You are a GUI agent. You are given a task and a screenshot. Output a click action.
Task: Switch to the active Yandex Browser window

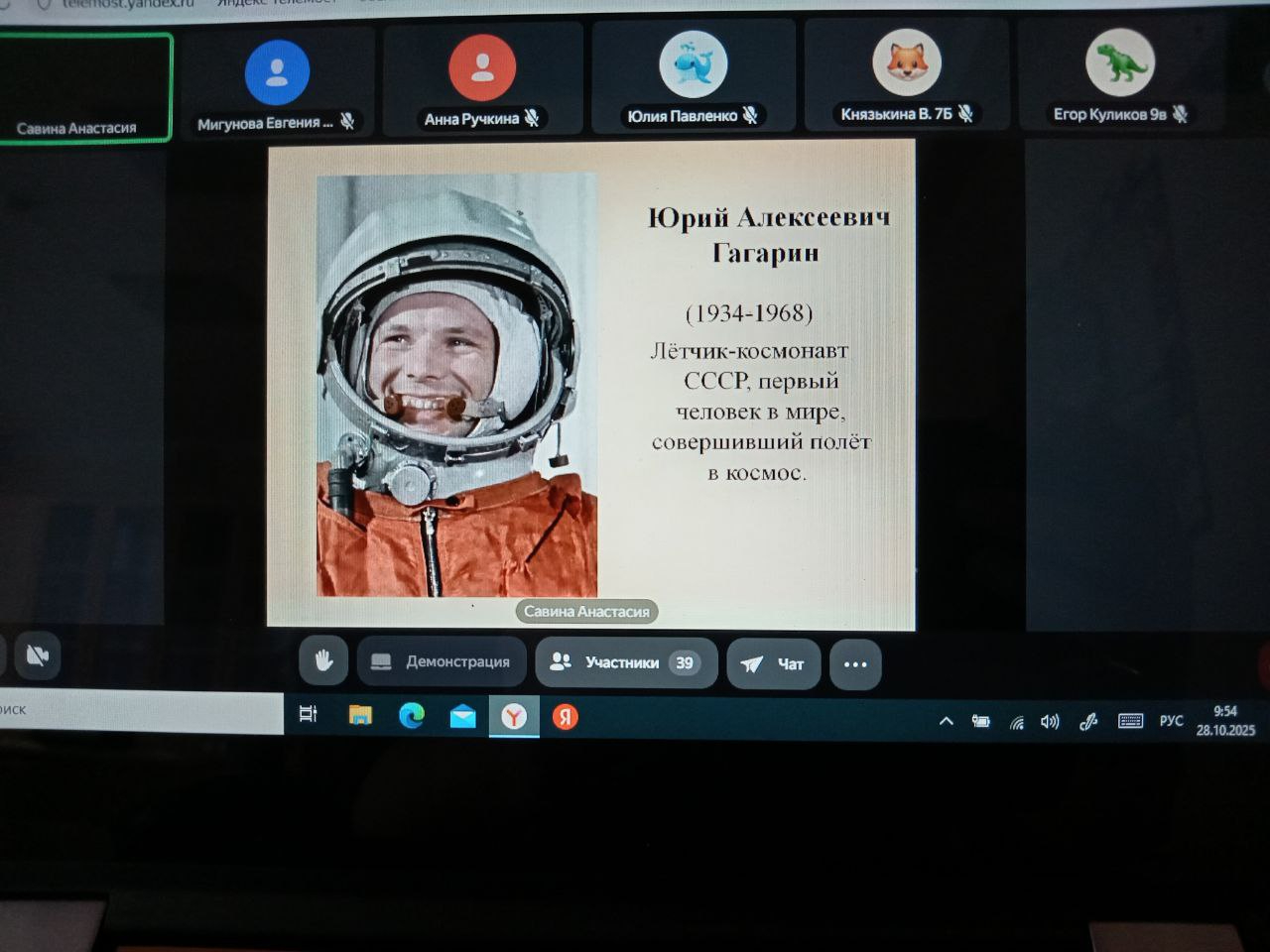514,717
